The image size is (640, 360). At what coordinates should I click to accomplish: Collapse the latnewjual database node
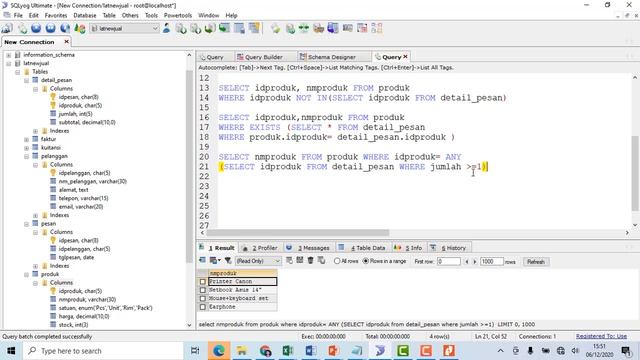(x=9, y=63)
